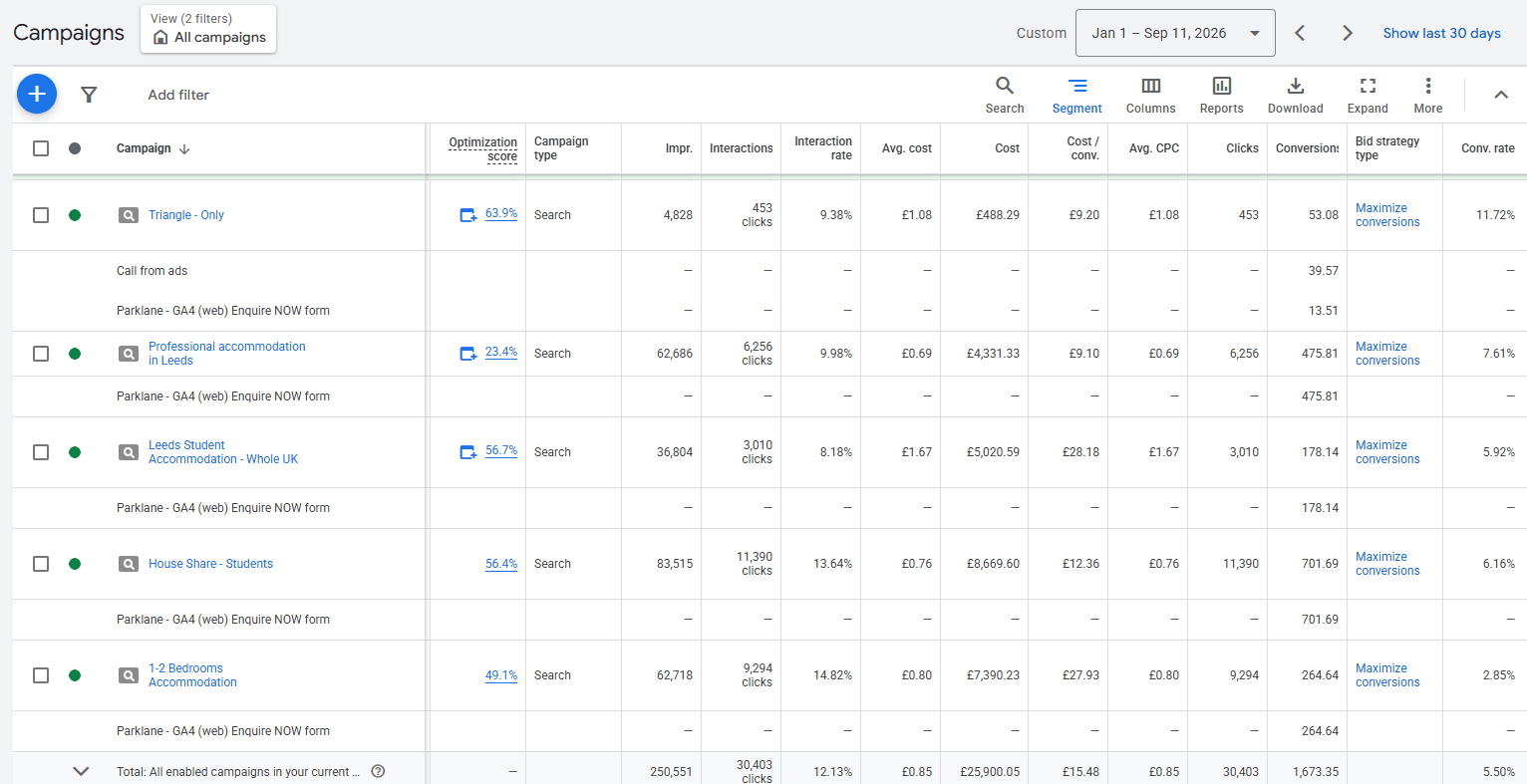Open the Search tool in table toolbar
This screenshot has width=1527, height=784.
[1005, 95]
